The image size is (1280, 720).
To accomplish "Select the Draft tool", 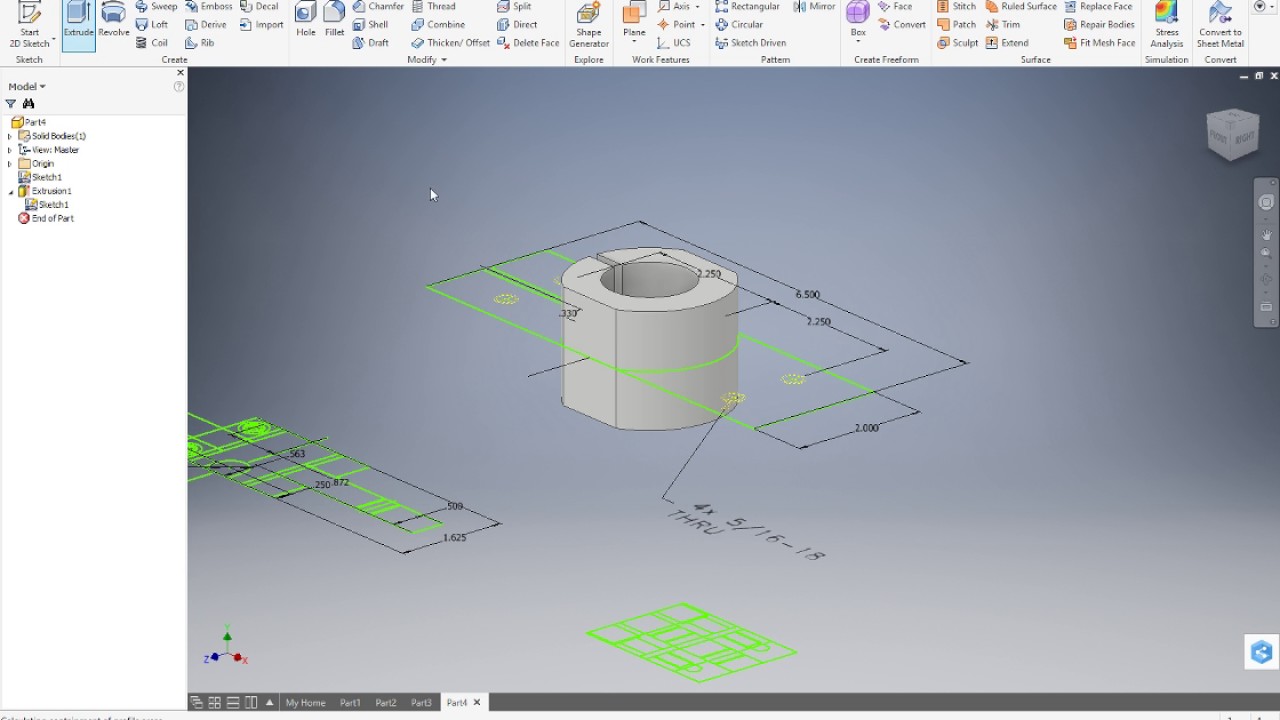I will (x=370, y=42).
